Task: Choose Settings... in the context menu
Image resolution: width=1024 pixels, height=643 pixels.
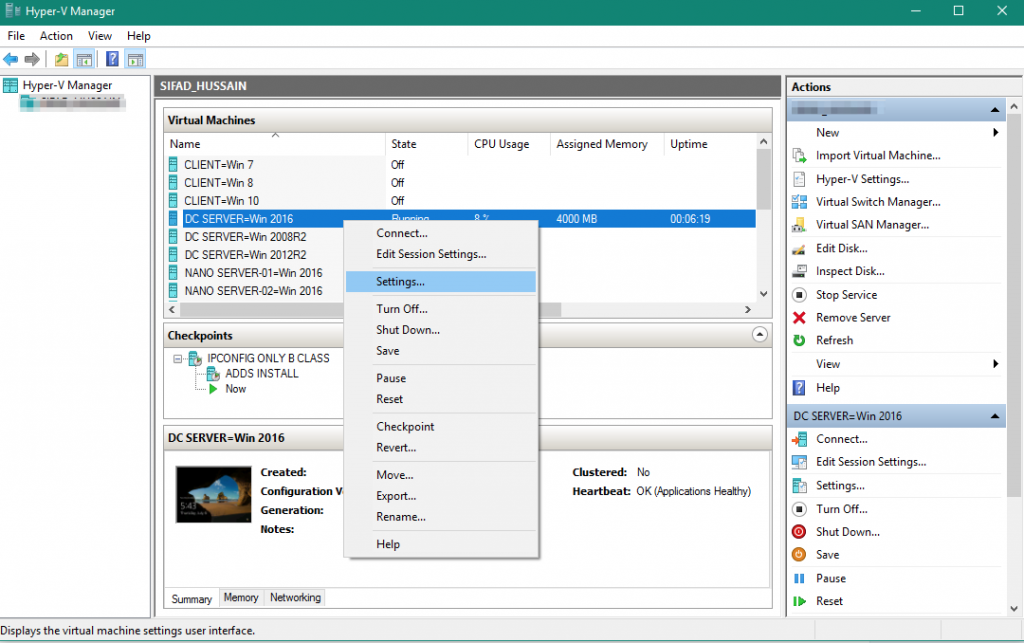Action: (441, 282)
